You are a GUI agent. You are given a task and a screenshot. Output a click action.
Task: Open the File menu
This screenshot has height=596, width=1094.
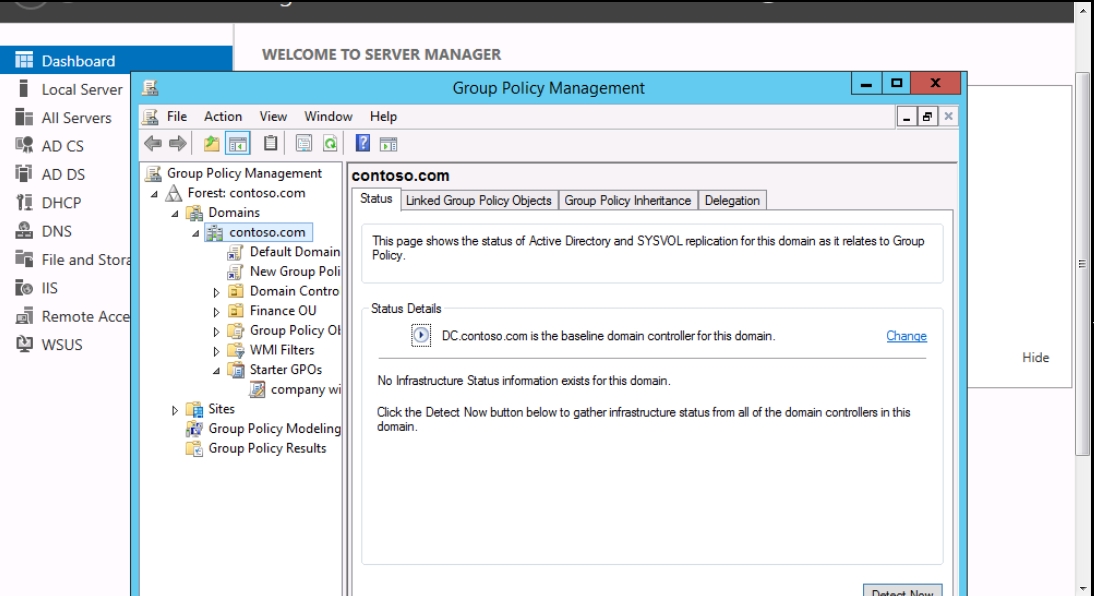tap(177, 117)
